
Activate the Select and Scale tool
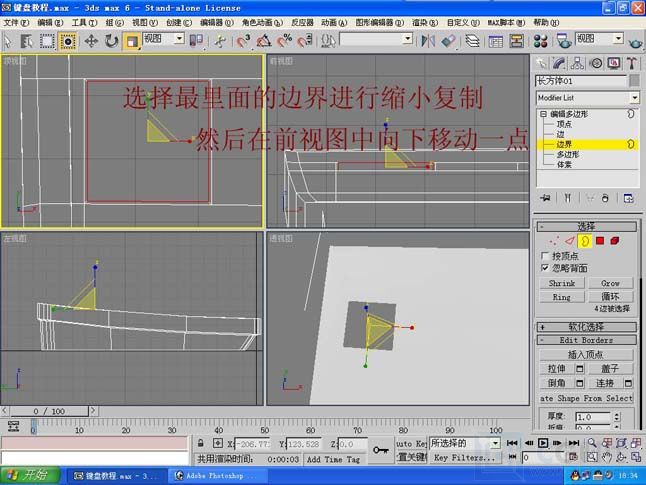coord(132,41)
